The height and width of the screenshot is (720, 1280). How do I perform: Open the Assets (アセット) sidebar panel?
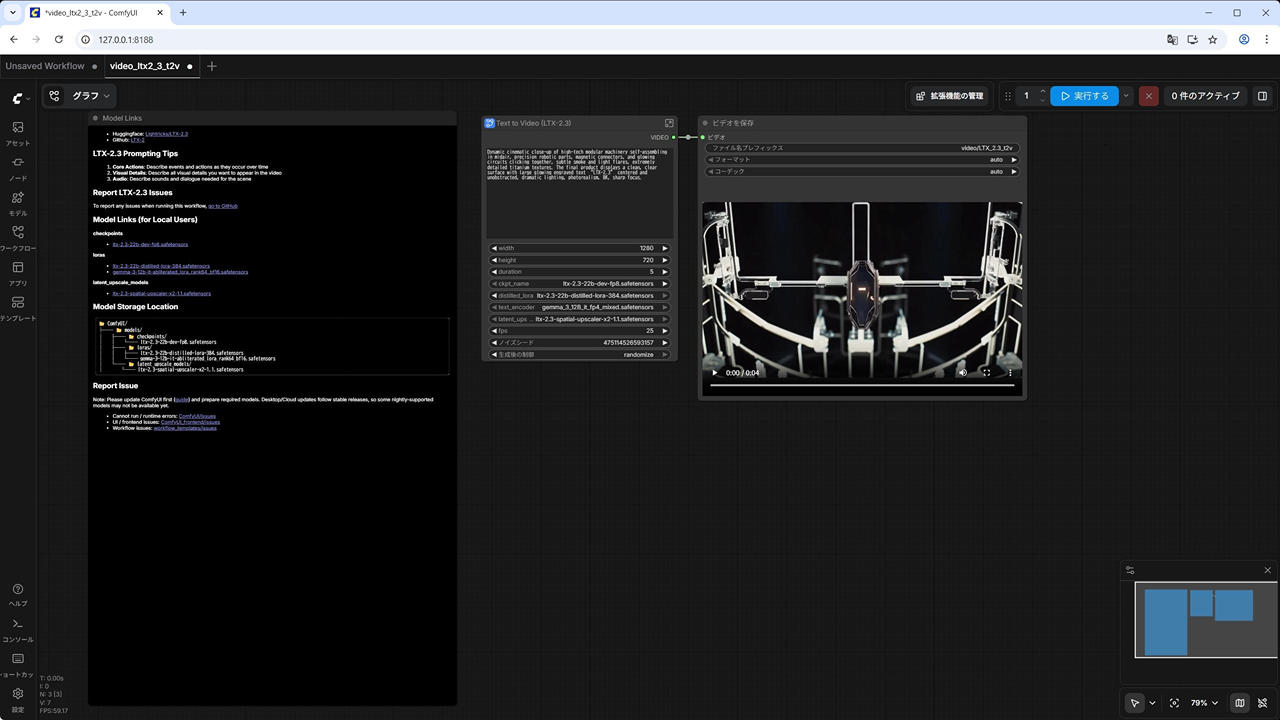click(x=18, y=133)
